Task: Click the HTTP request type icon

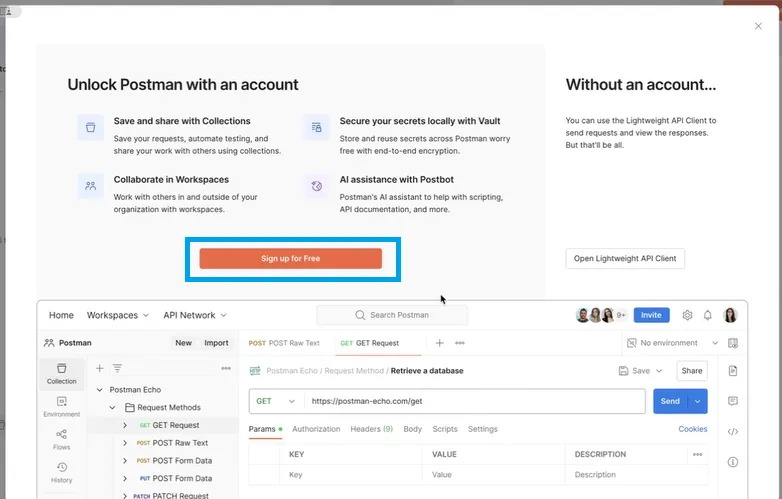Action: point(255,371)
